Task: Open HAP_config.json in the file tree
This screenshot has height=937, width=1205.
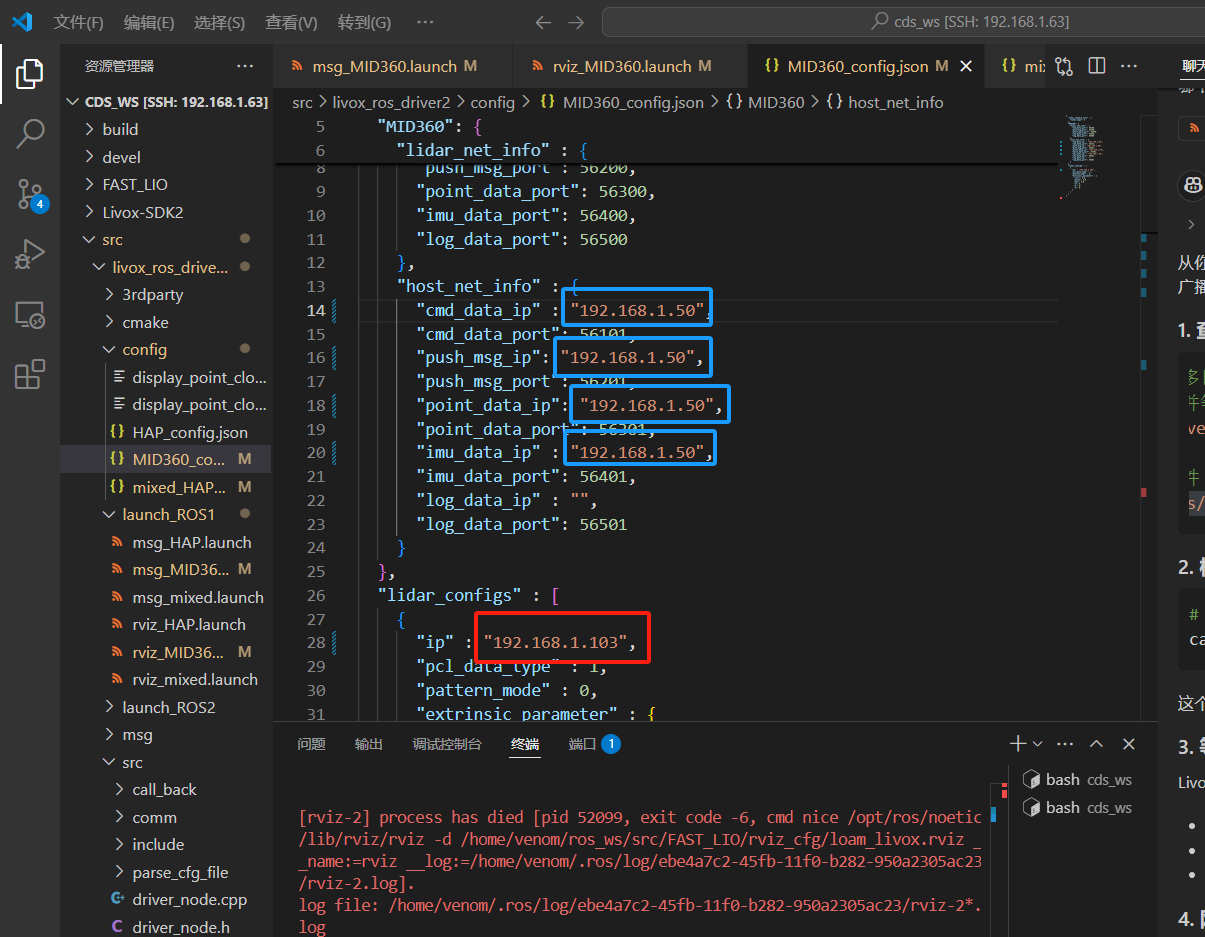Action: click(x=189, y=432)
